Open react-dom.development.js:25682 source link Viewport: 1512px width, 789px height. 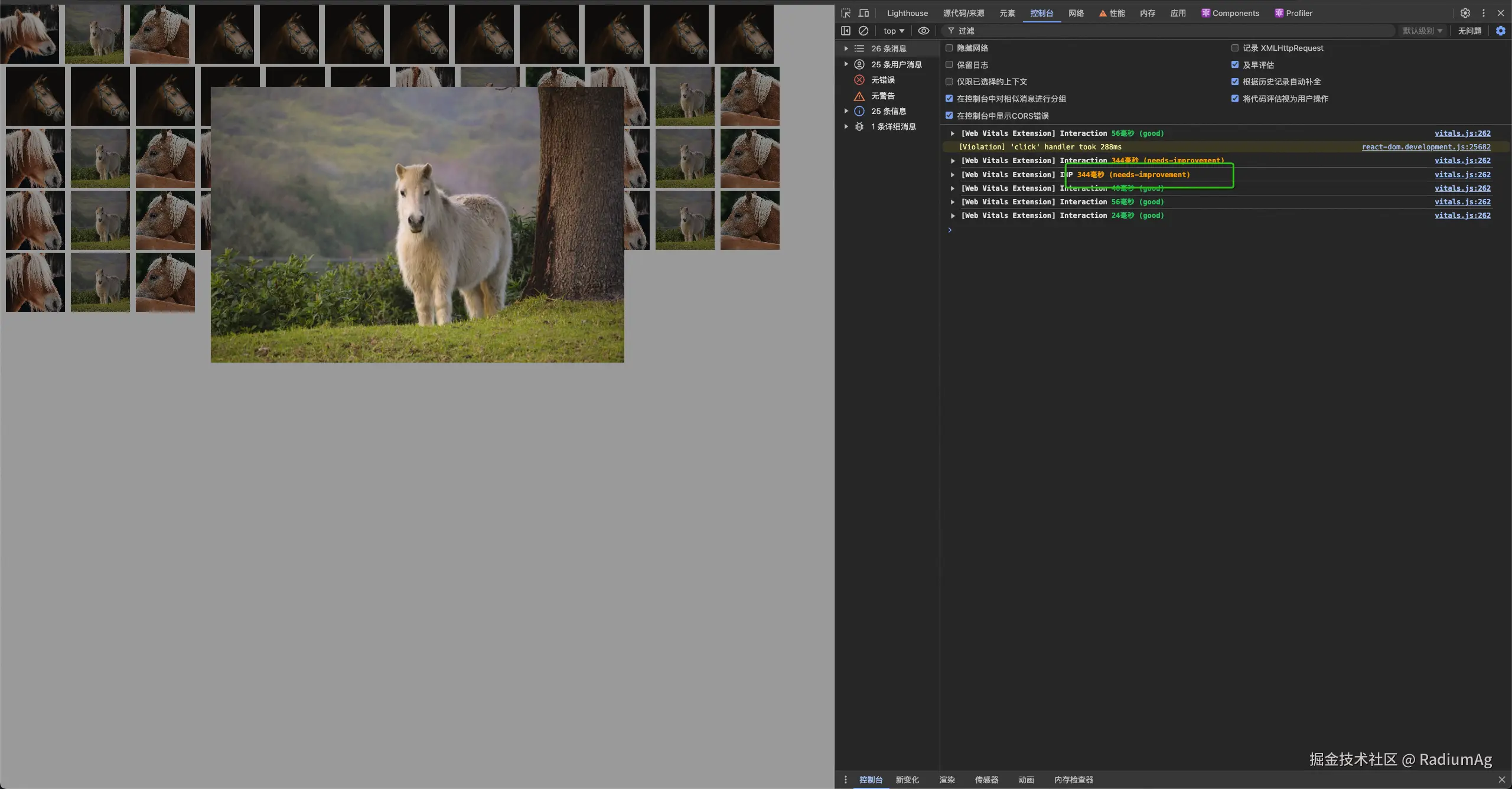pyautogui.click(x=1426, y=147)
